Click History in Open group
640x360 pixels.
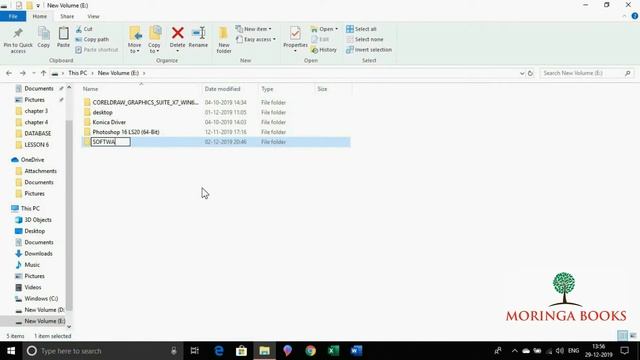click(x=324, y=49)
